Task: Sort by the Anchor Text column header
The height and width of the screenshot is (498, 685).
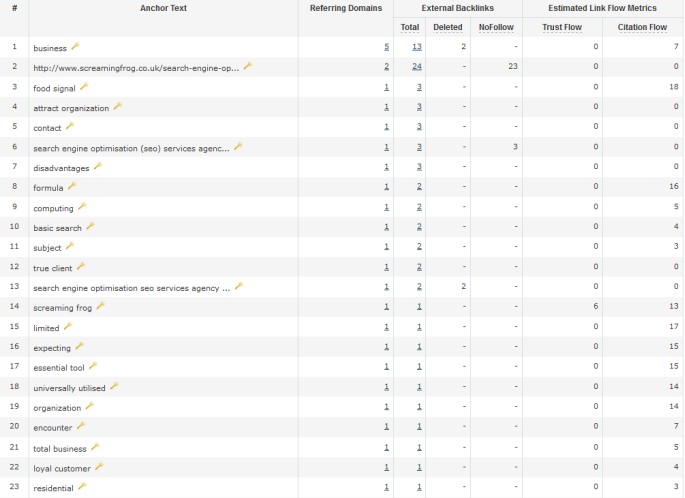Action: (163, 8)
